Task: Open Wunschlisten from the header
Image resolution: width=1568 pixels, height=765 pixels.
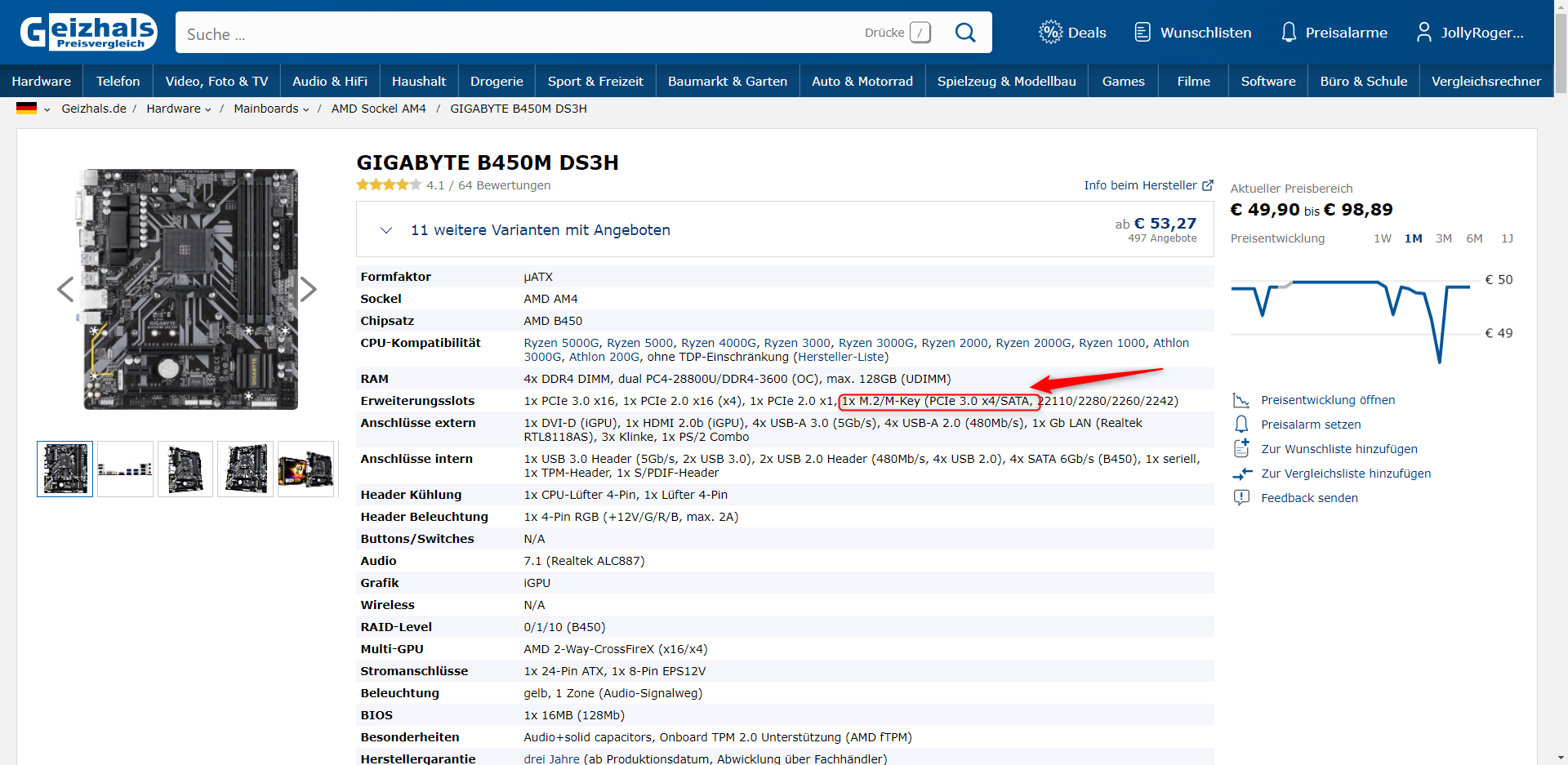Action: click(x=1193, y=33)
